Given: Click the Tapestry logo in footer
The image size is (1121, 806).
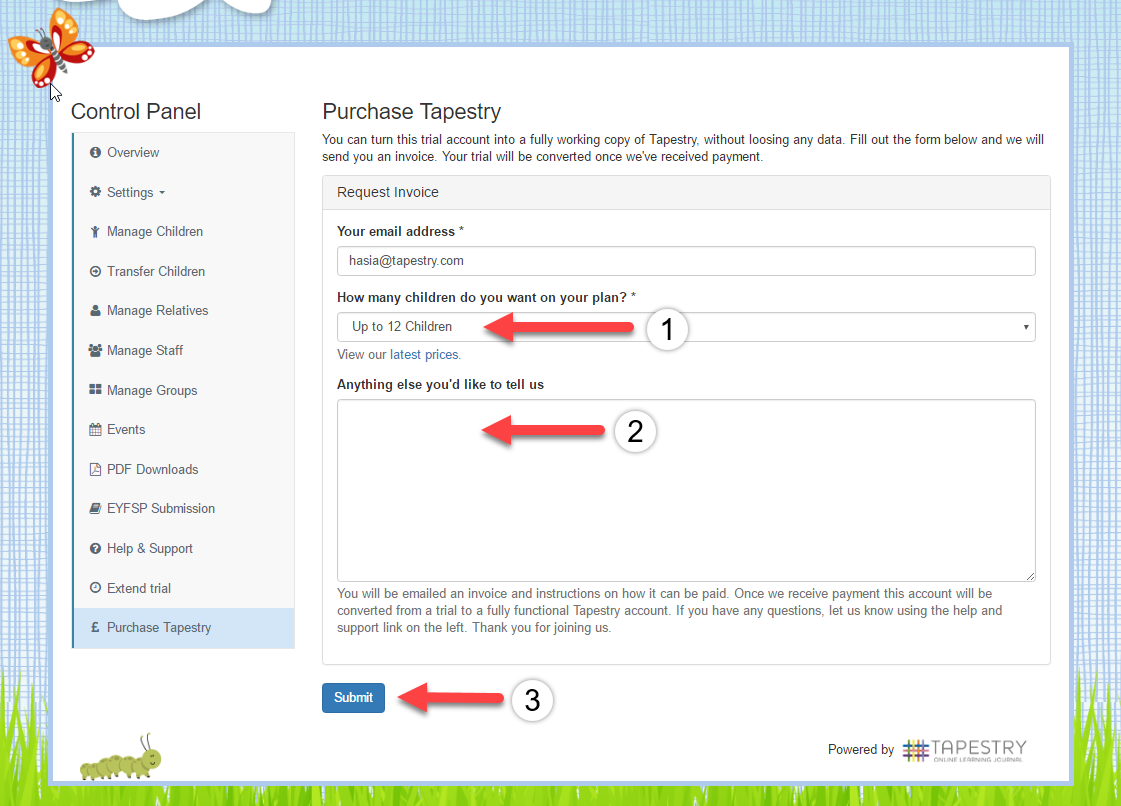Looking at the screenshot, I should click(964, 750).
